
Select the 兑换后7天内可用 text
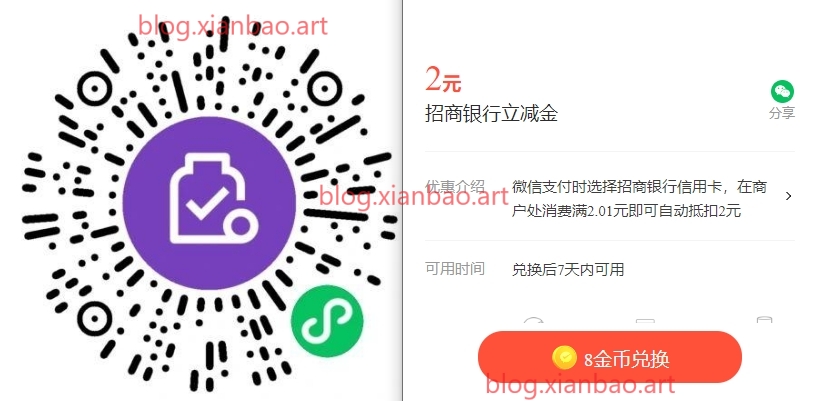(568, 270)
